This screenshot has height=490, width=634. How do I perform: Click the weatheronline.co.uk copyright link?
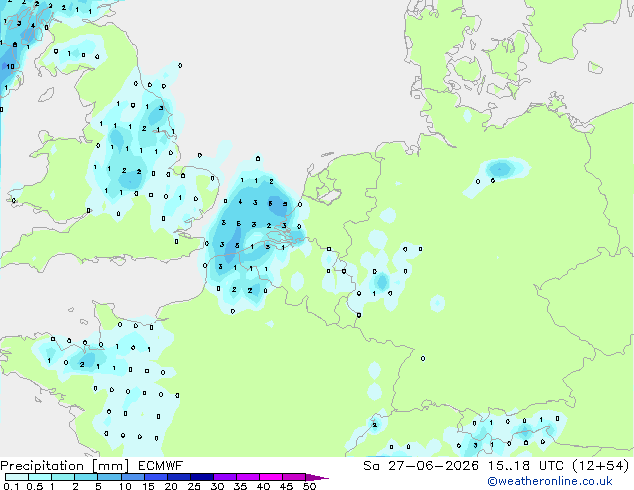(550, 481)
